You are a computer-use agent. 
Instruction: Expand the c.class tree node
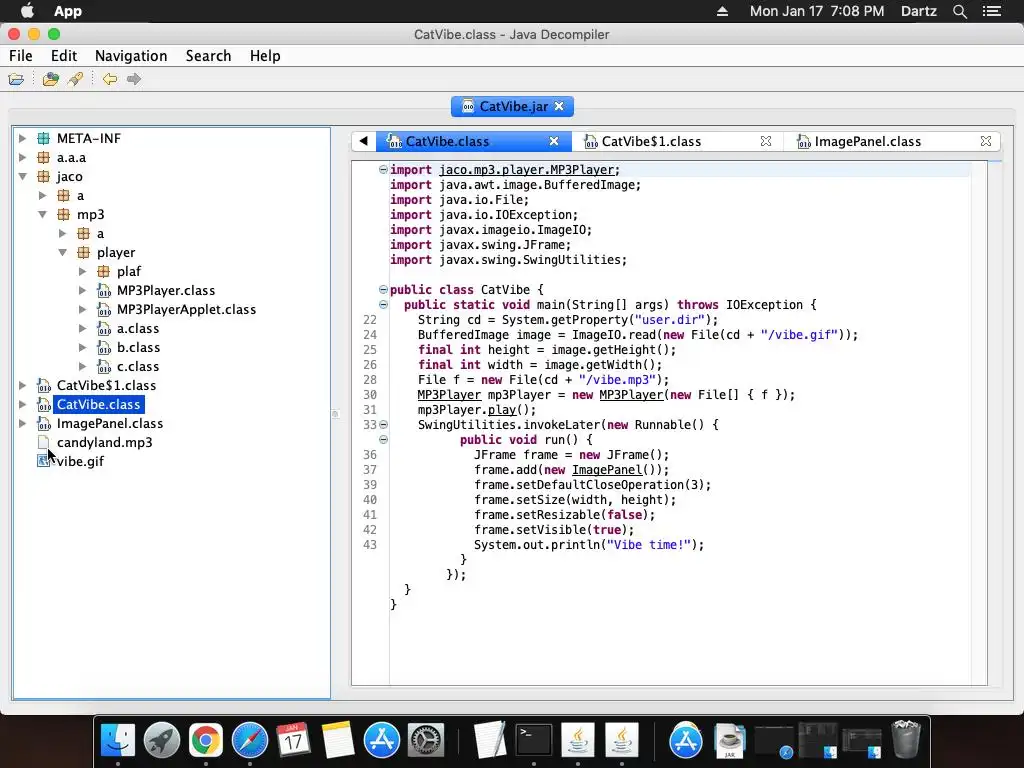(x=82, y=366)
